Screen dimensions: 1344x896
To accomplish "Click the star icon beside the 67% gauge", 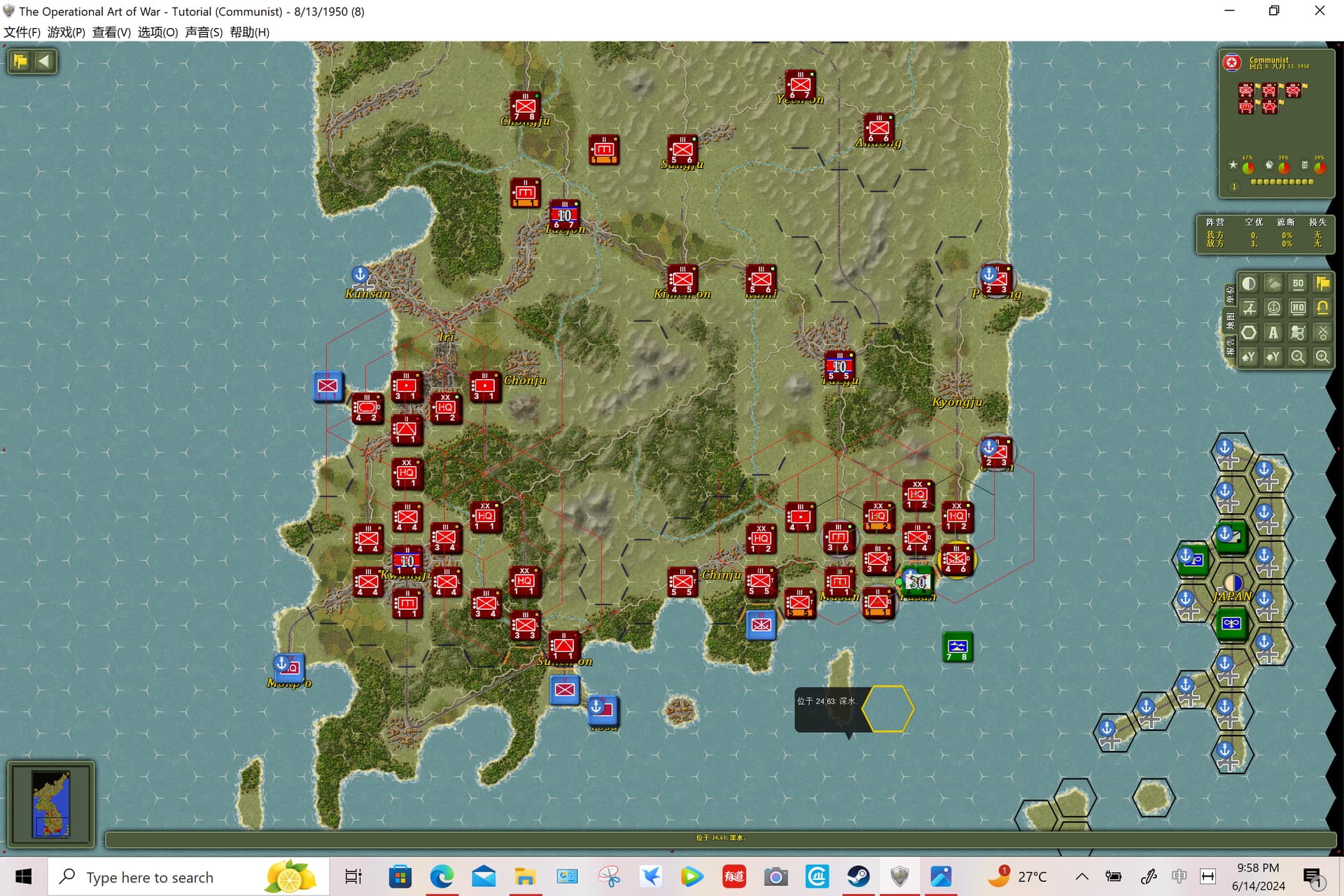I will (x=1233, y=165).
